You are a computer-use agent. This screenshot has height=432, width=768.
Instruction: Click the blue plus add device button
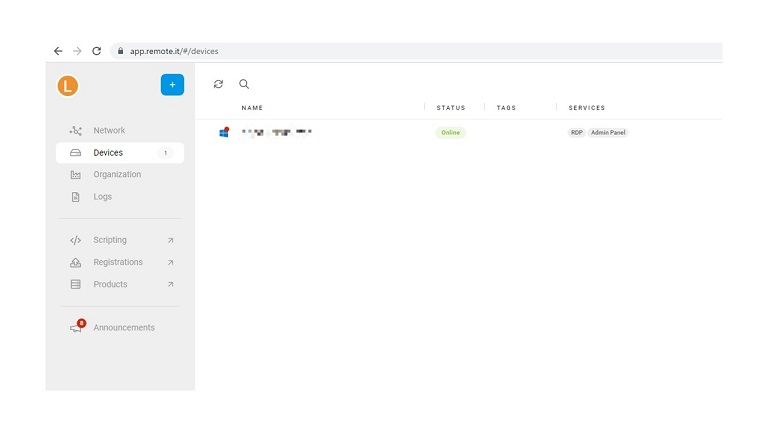172,85
